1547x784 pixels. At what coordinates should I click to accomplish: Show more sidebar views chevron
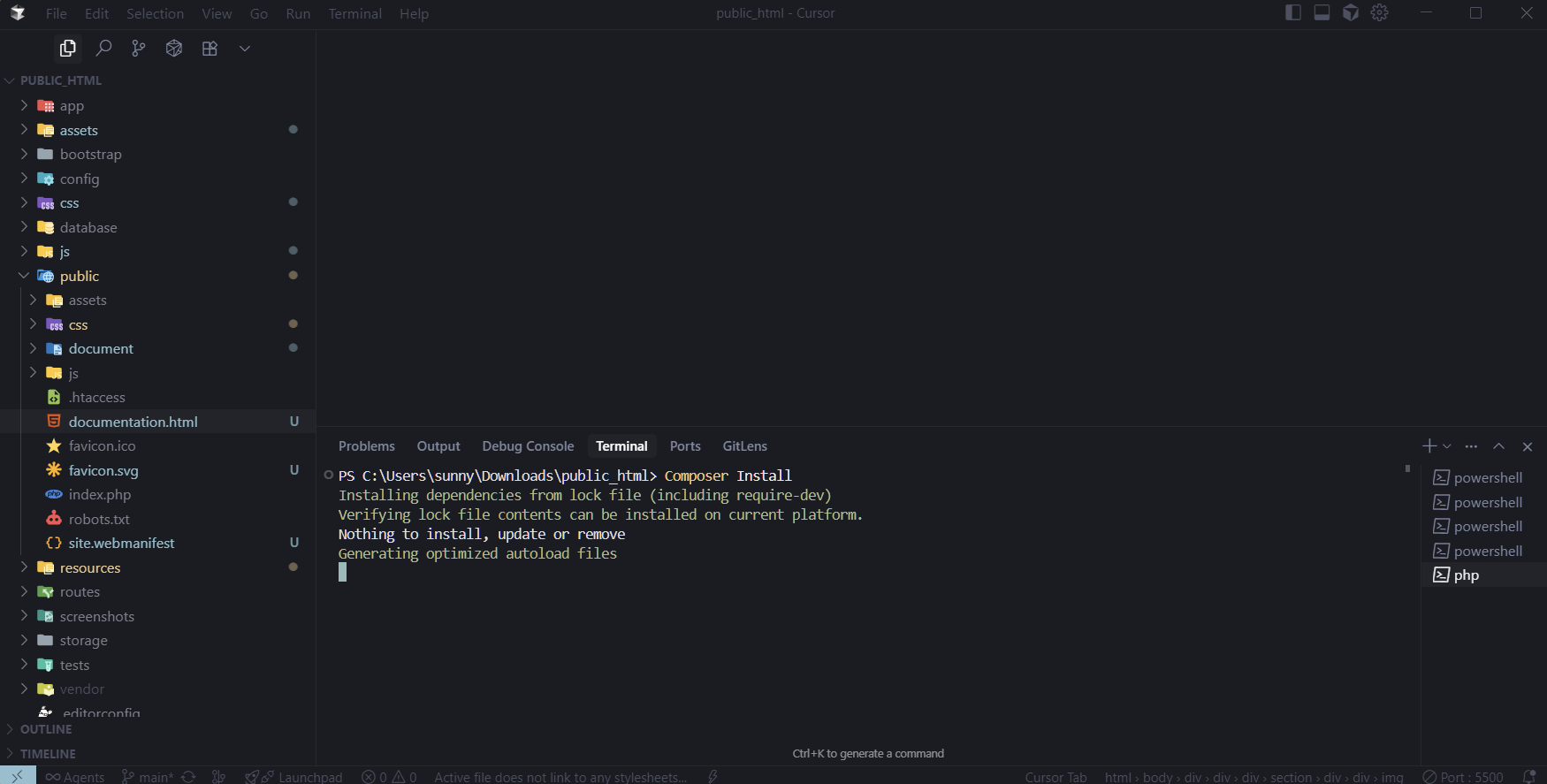[x=245, y=49]
